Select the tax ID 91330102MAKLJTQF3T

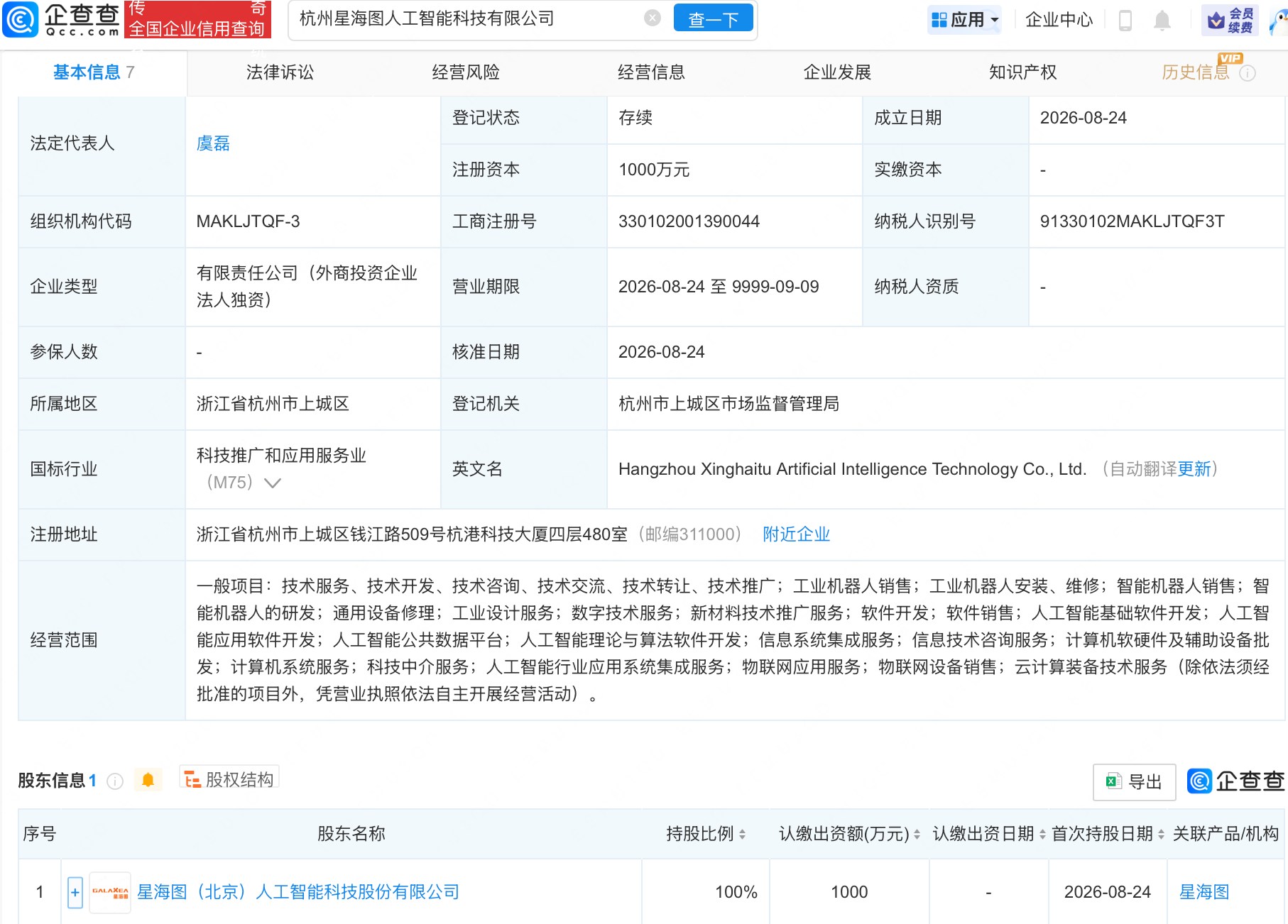(1132, 221)
